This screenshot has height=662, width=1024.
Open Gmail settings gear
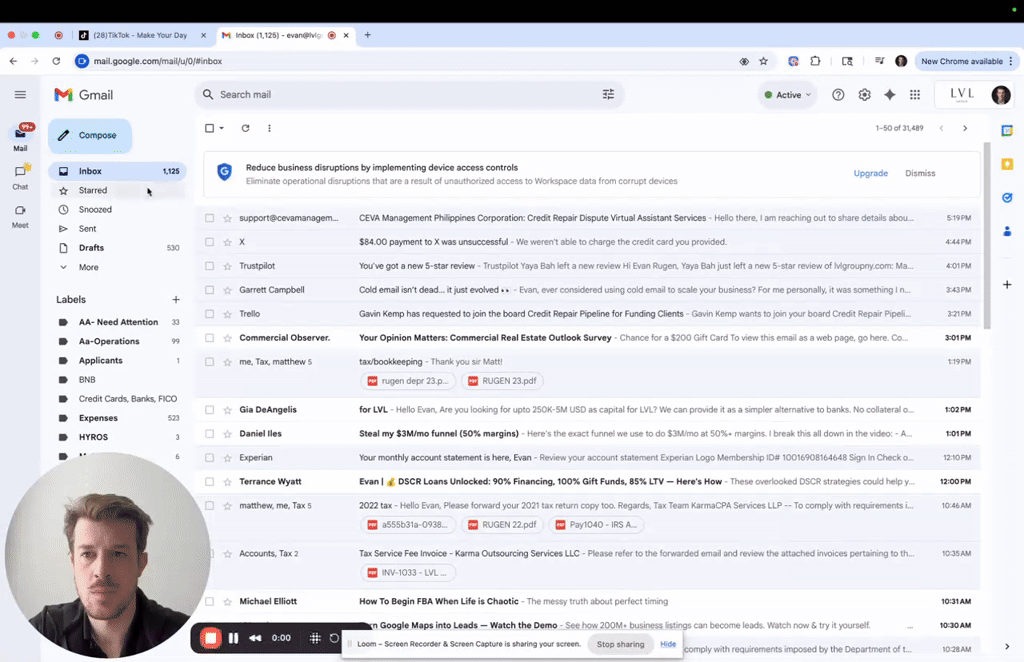[x=864, y=95]
